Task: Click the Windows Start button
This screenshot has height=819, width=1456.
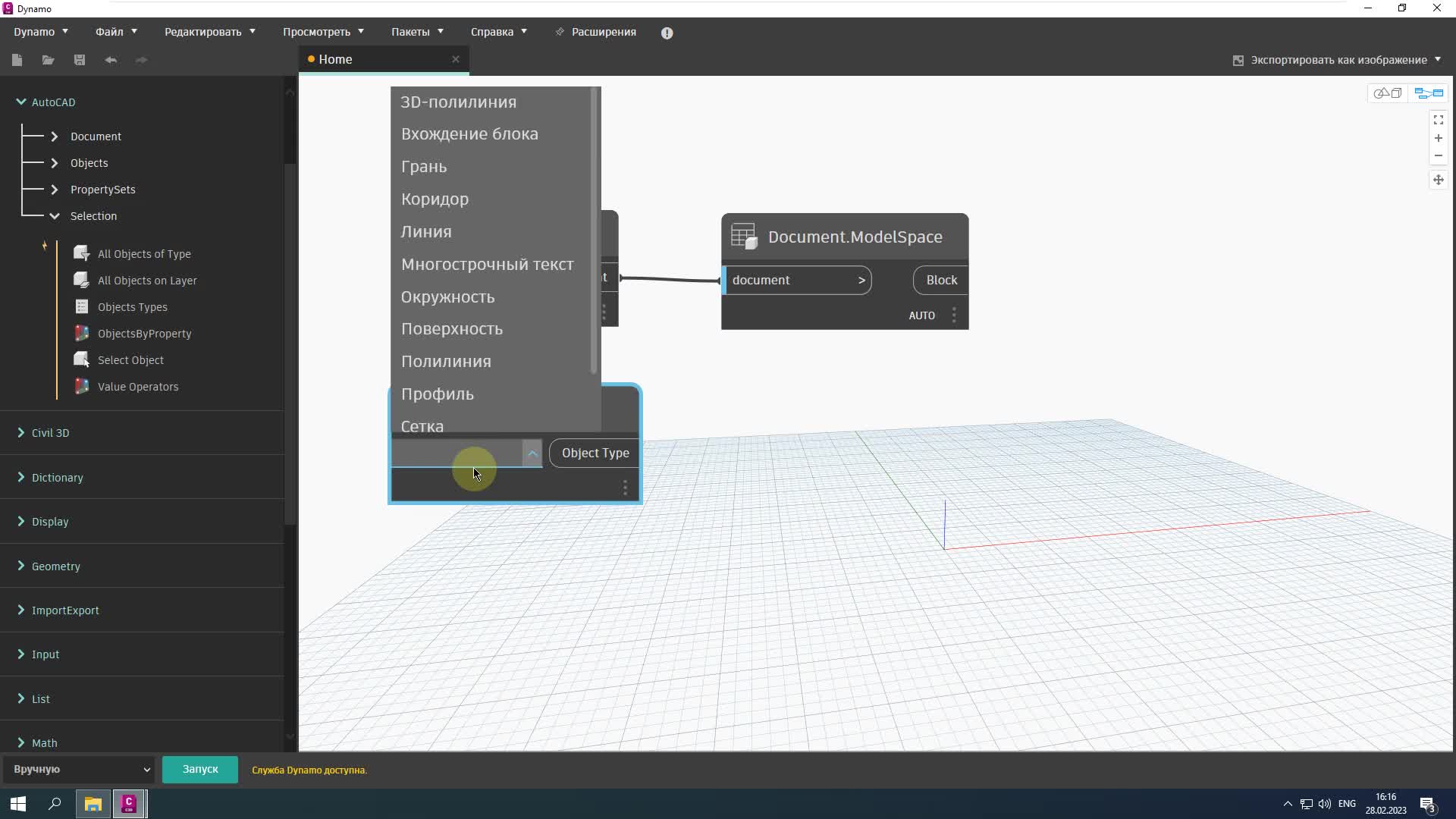Action: point(18,804)
